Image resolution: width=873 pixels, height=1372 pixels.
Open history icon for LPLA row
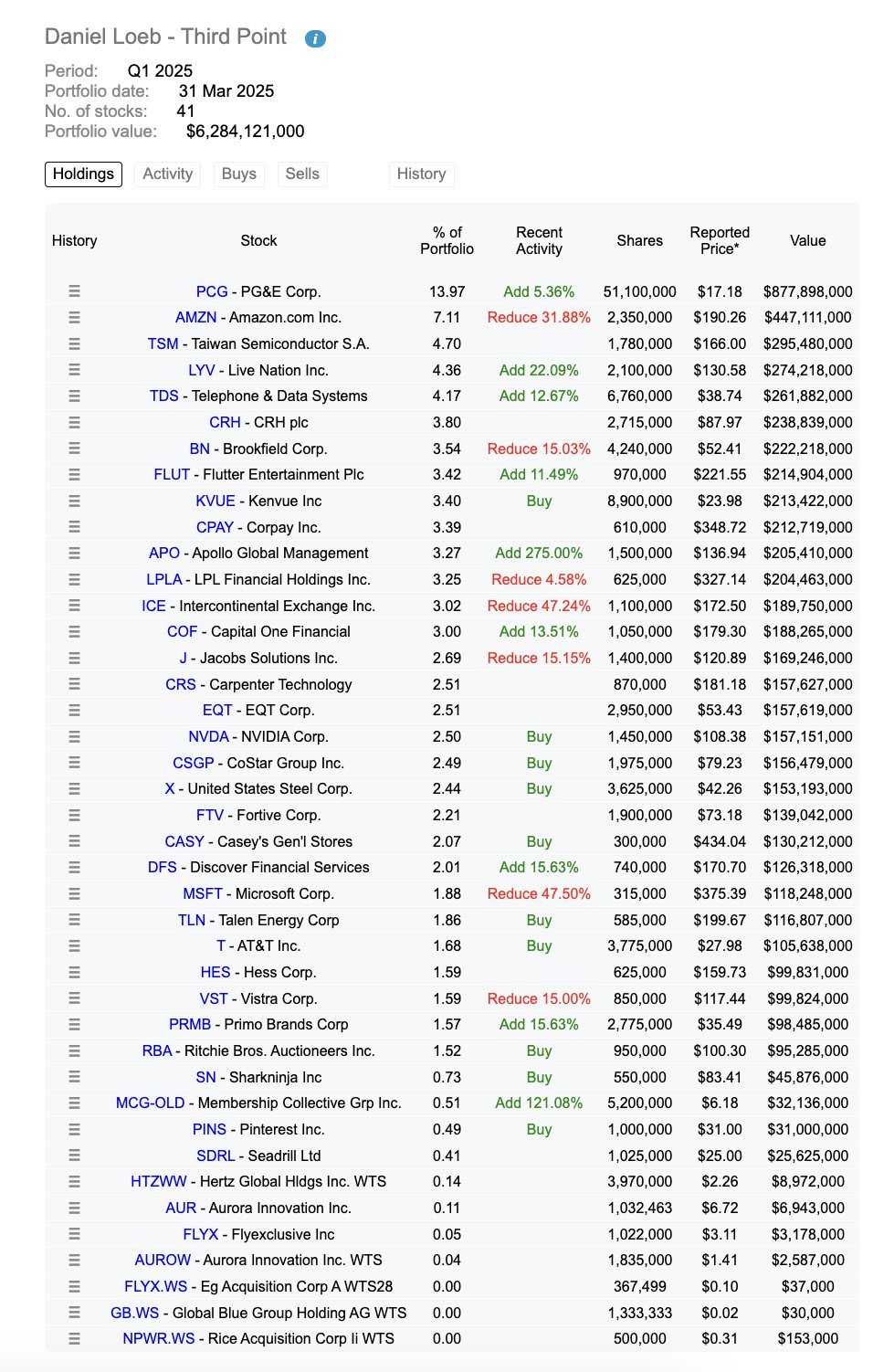74,579
